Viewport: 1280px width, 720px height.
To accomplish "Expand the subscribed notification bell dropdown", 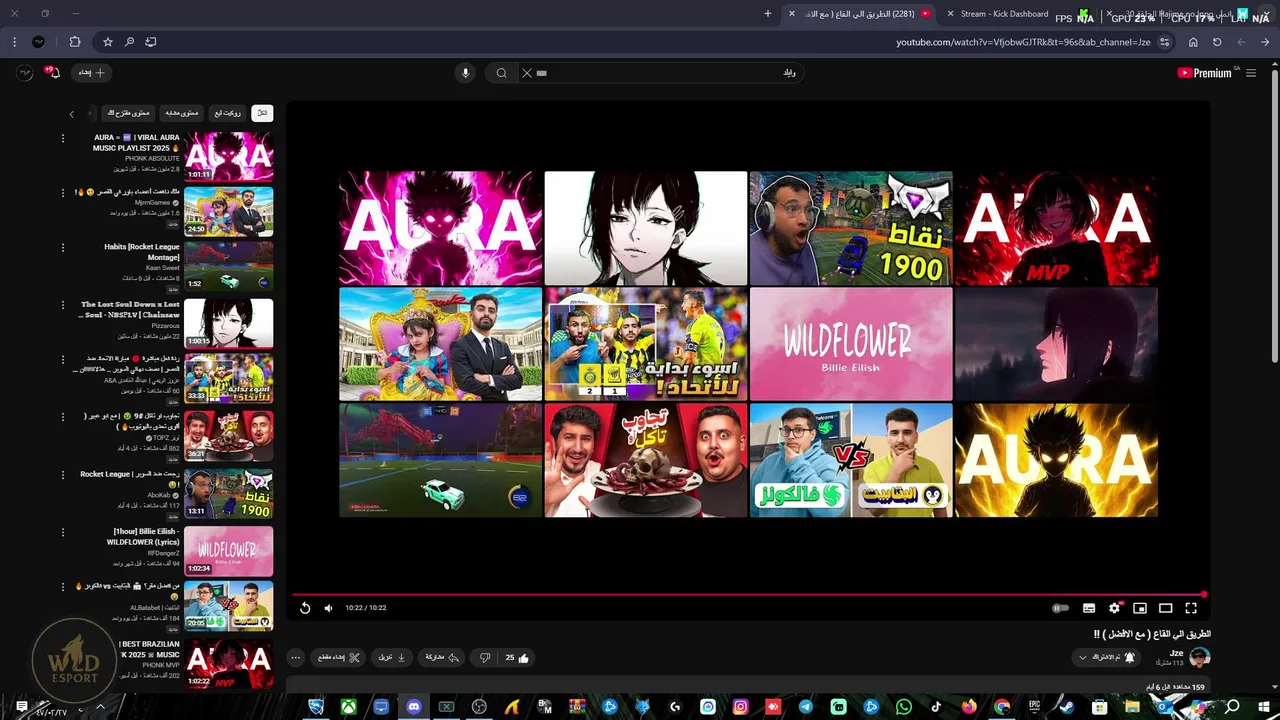I will 1106,657.
